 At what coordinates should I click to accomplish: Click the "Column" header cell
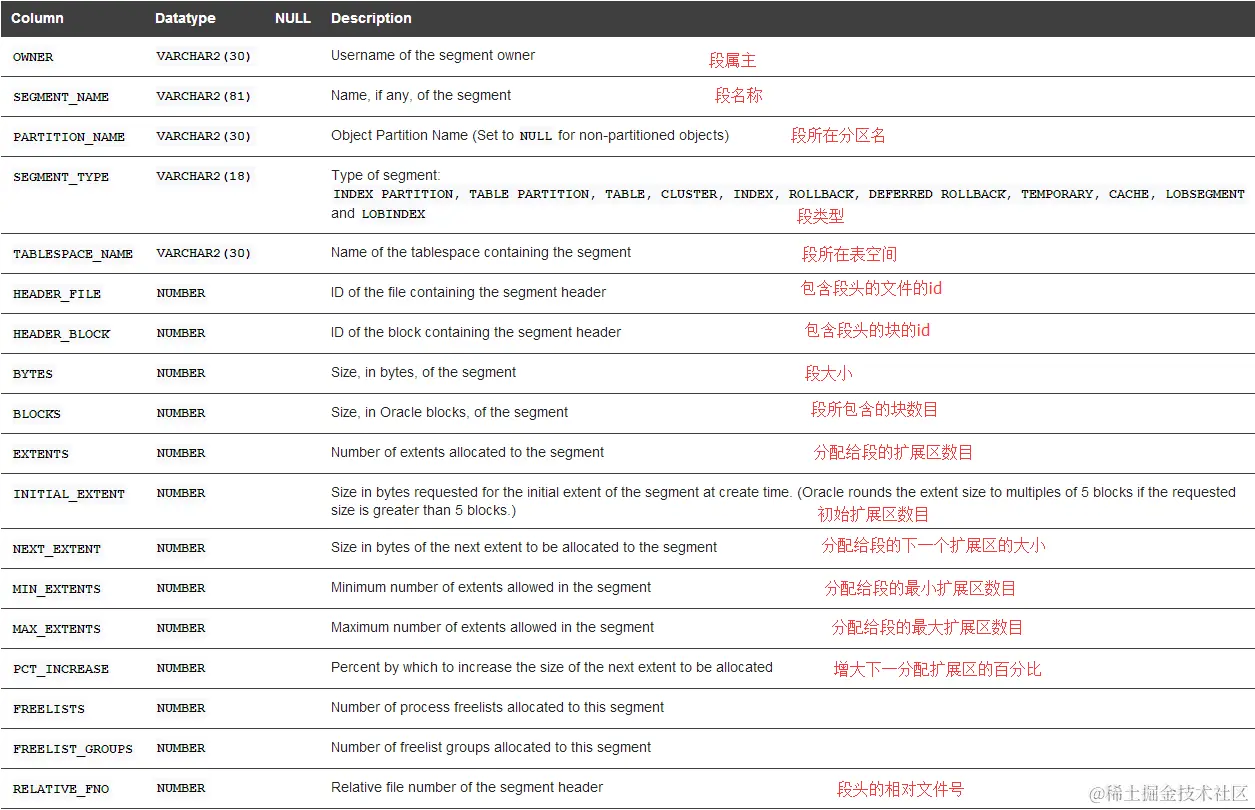[x=38, y=18]
